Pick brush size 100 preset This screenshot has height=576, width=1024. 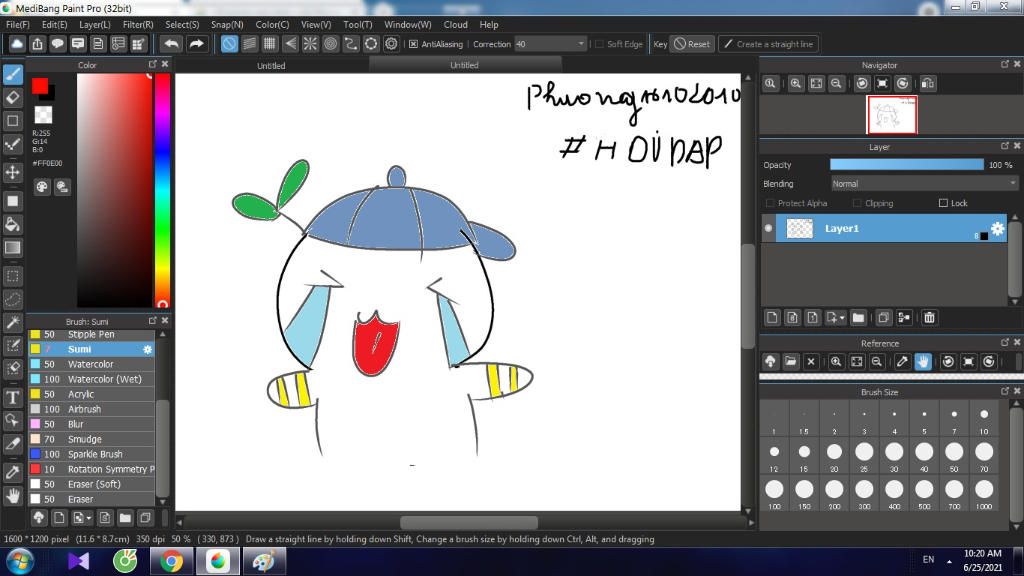[775, 494]
